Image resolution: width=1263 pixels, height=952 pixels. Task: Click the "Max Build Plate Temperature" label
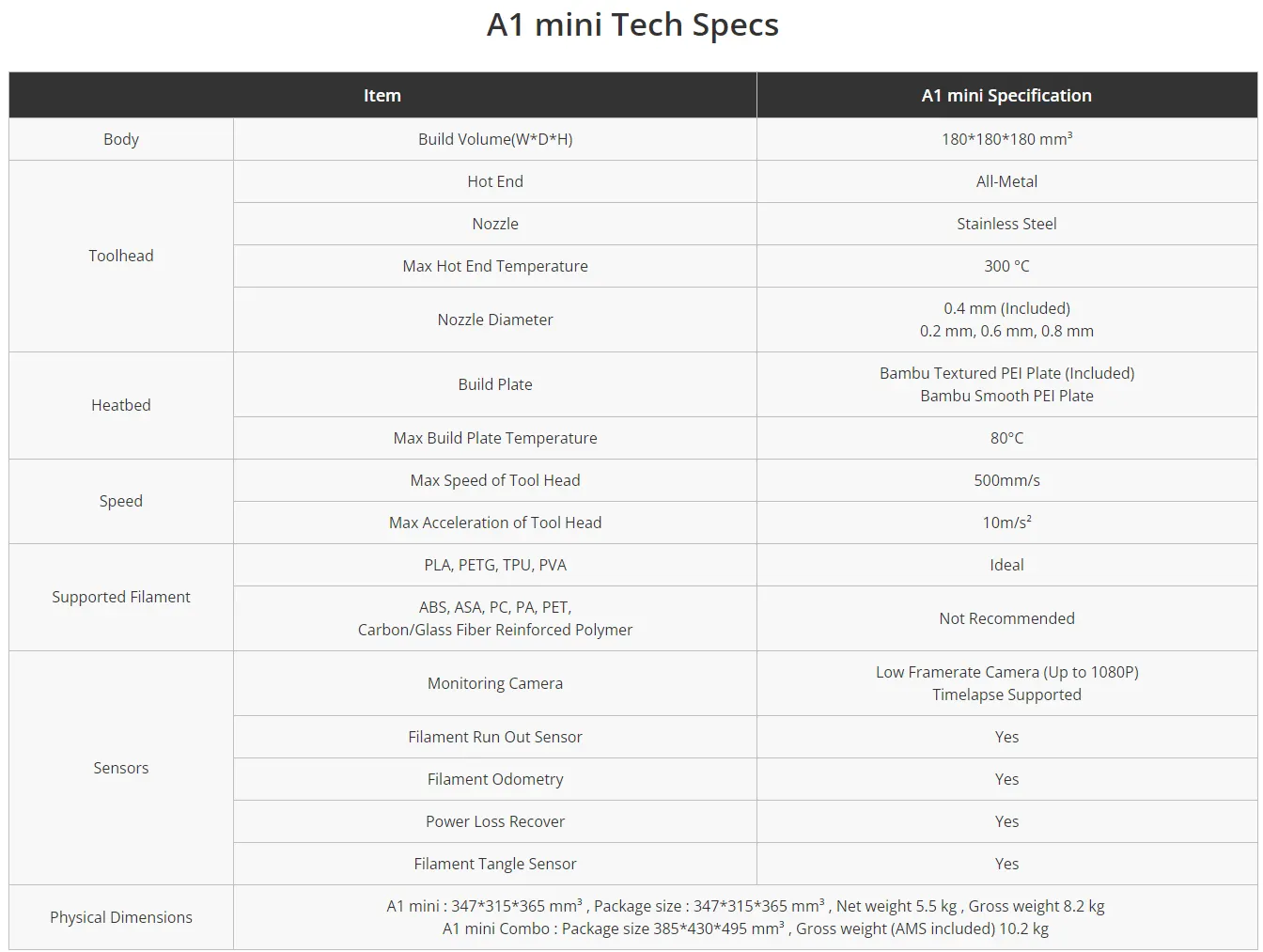tap(495, 438)
